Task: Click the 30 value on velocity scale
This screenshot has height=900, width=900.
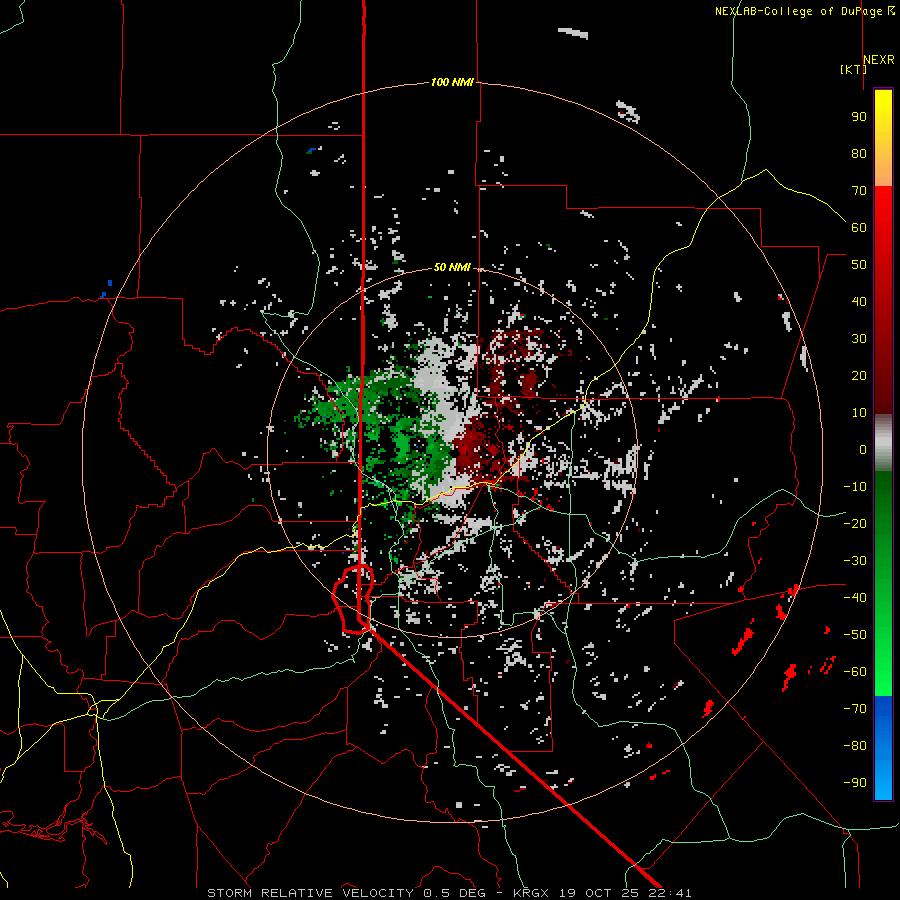Action: (x=859, y=338)
